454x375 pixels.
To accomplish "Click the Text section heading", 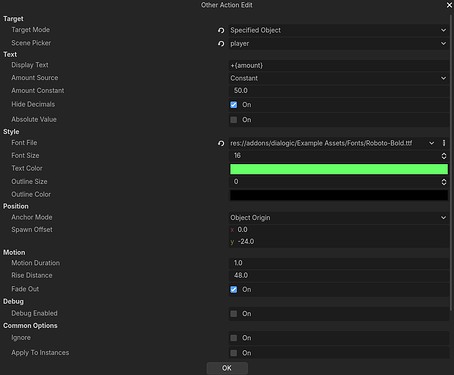I will pos(10,54).
